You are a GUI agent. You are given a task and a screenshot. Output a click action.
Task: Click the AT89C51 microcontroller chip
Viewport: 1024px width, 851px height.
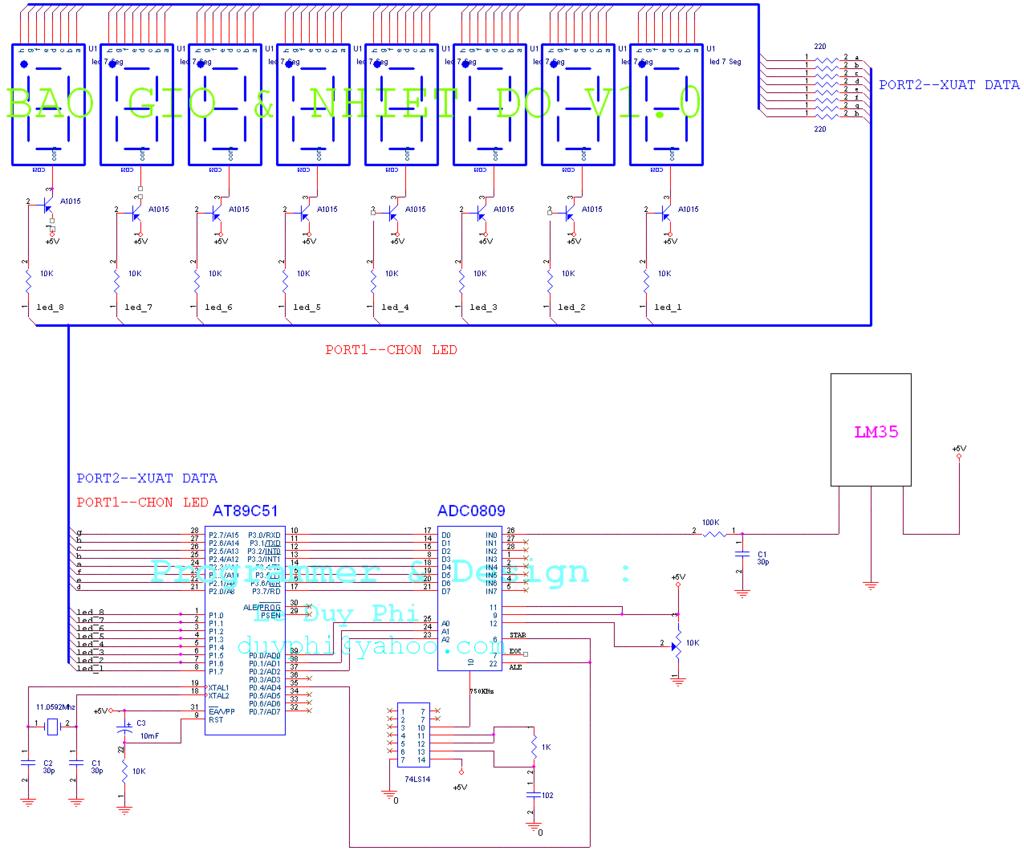coord(245,630)
